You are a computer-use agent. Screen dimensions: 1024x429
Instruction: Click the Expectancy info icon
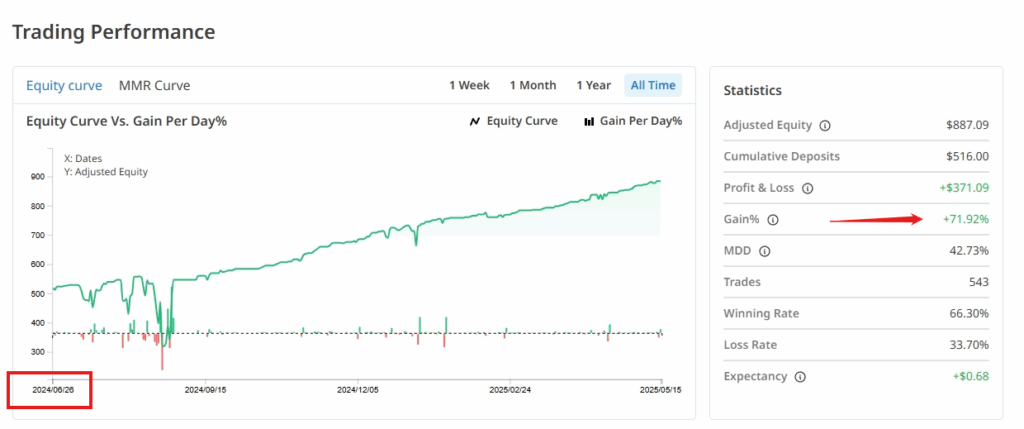pyautogui.click(x=797, y=377)
